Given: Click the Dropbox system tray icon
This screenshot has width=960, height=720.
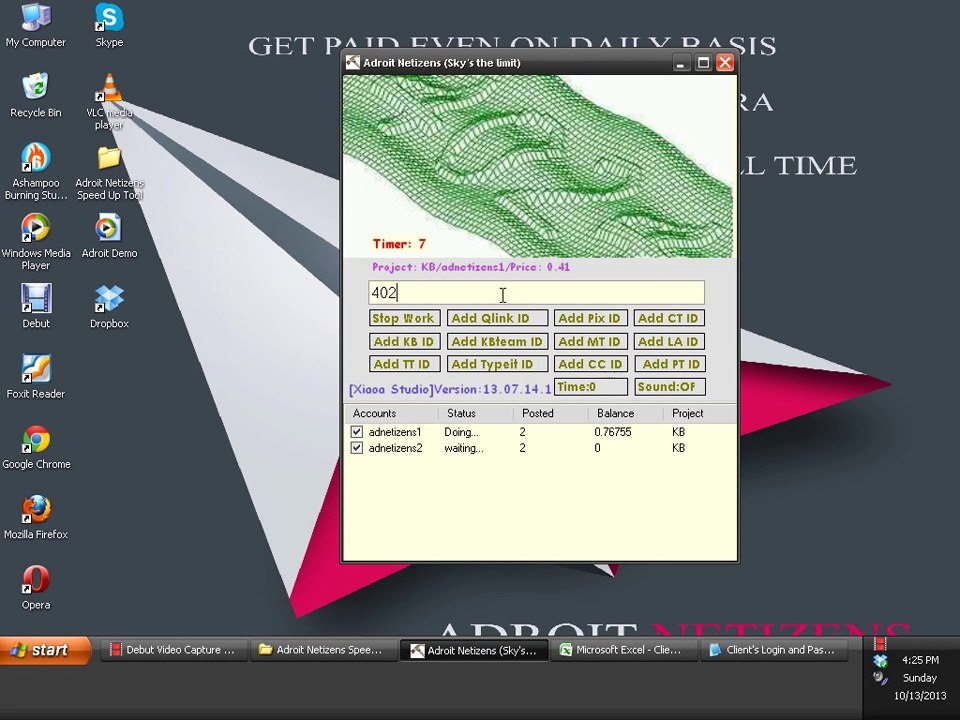Looking at the screenshot, I should click(x=880, y=661).
